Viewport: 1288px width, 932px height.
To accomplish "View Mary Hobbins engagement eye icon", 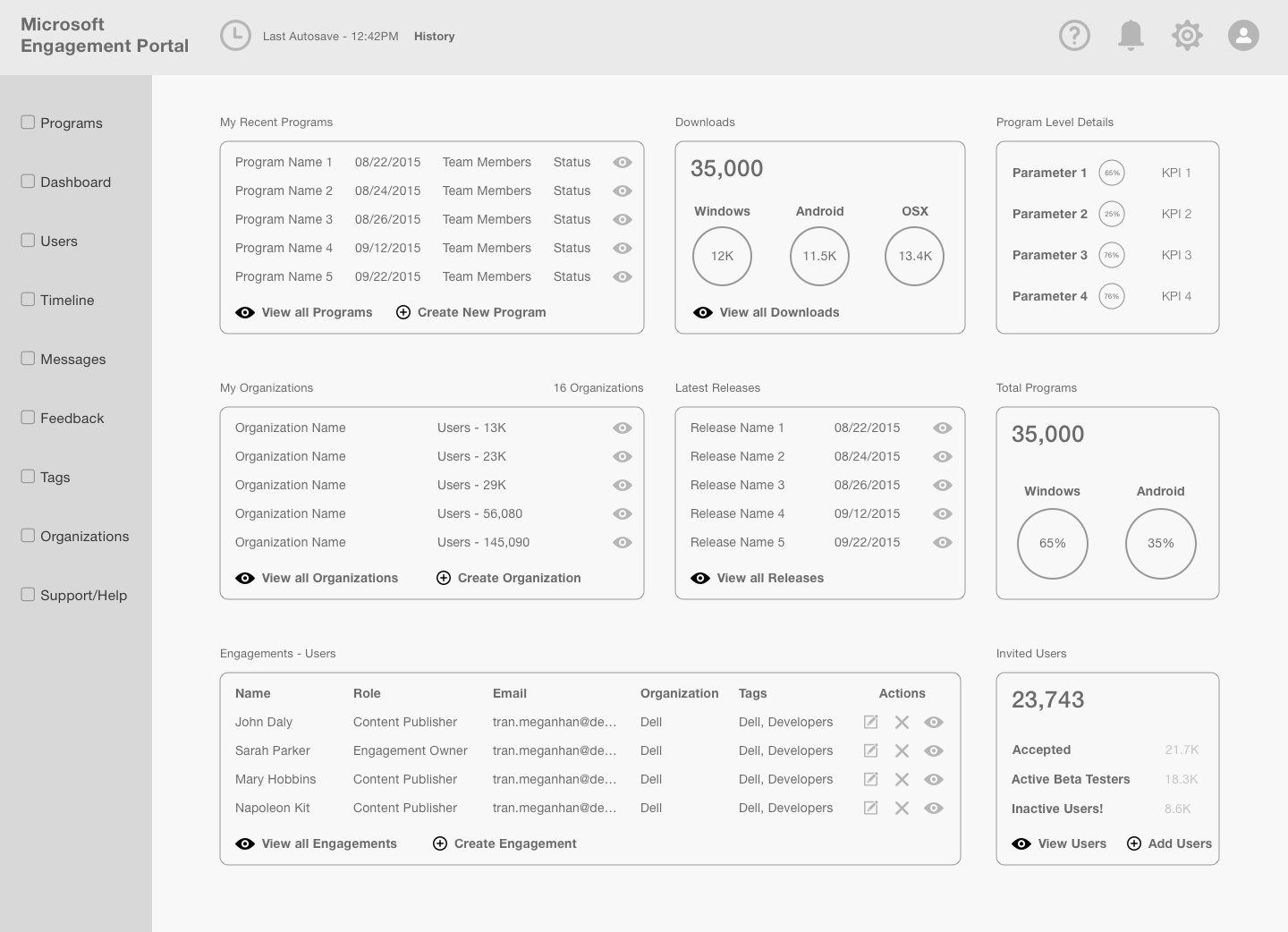I will pyautogui.click(x=934, y=779).
